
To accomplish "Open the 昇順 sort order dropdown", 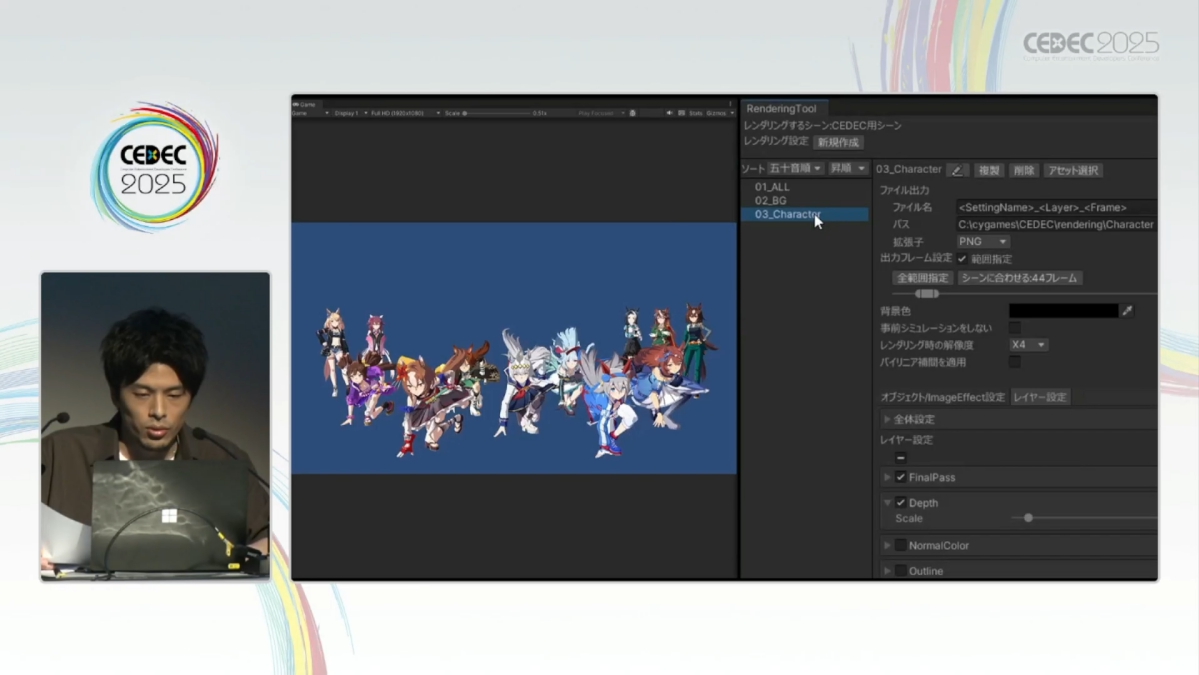I will click(x=847, y=168).
